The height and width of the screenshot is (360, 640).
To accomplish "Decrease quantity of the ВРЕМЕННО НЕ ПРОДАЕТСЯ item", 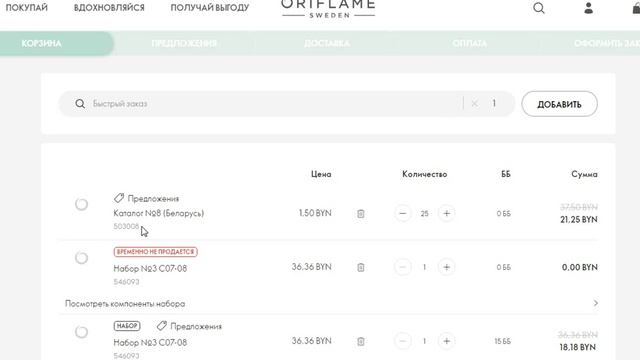I will 402,267.
